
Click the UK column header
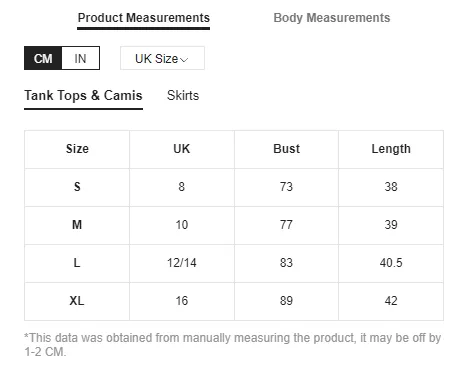click(x=182, y=149)
